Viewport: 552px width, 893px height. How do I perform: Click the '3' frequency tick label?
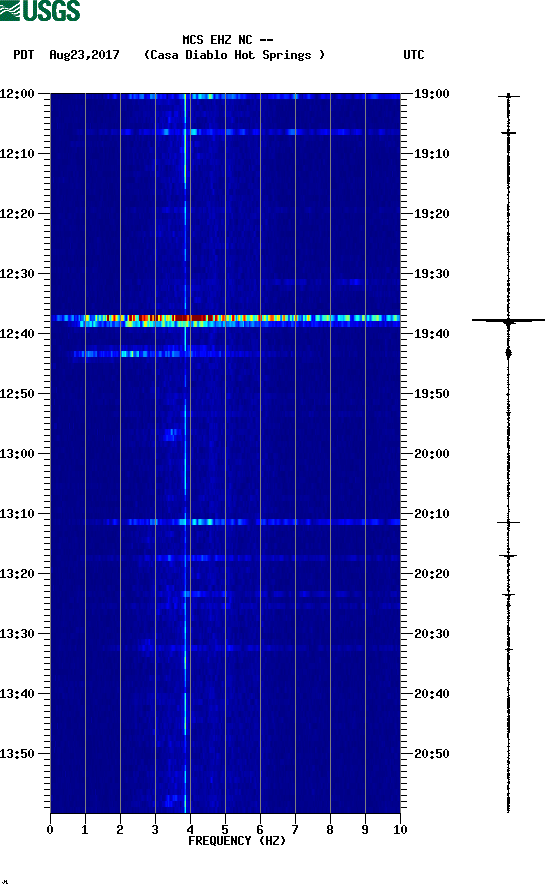(x=155, y=830)
